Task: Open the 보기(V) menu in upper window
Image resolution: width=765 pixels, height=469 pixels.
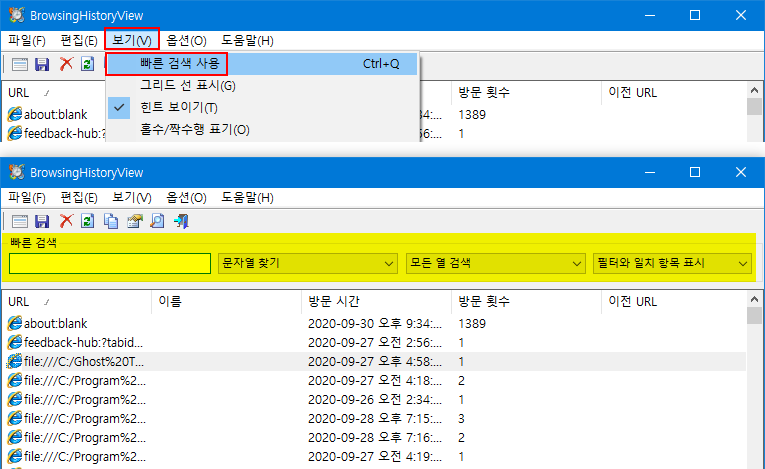Action: [x=132, y=41]
